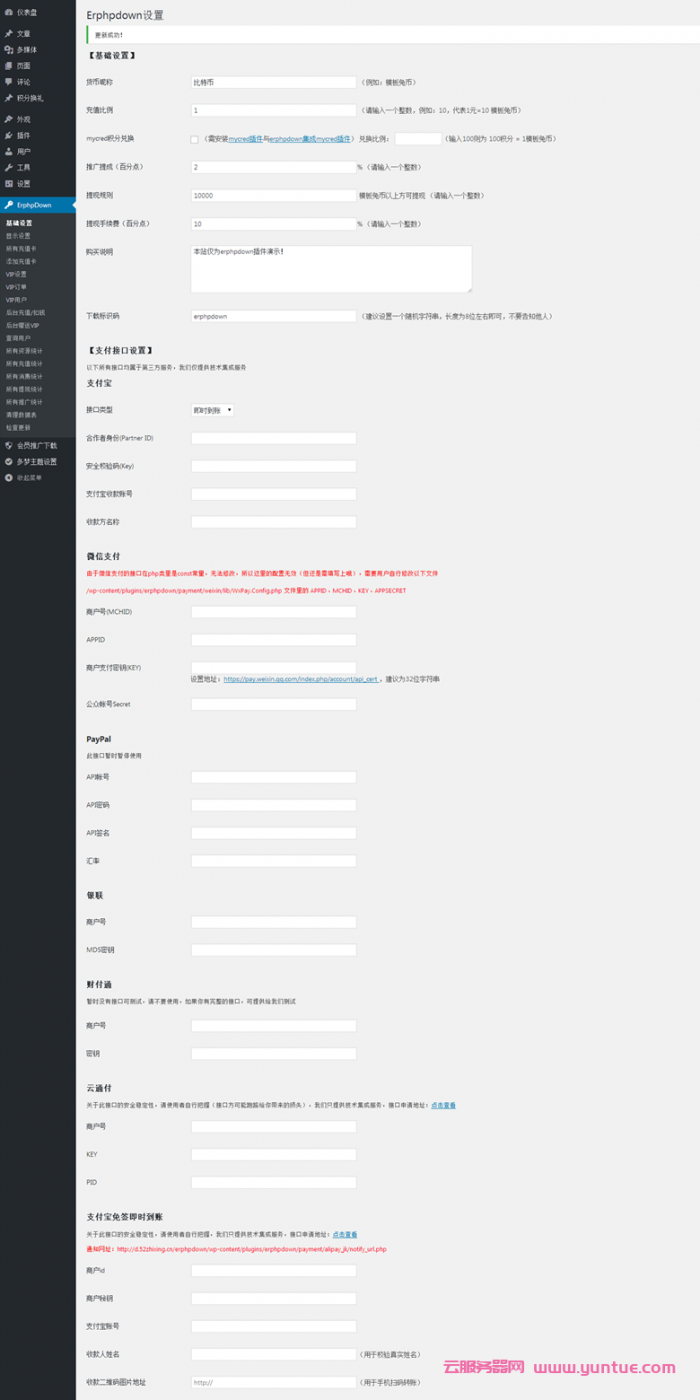Open 插件 plugins icon in sidebar
This screenshot has height=1400, width=700.
pyautogui.click(x=8, y=135)
